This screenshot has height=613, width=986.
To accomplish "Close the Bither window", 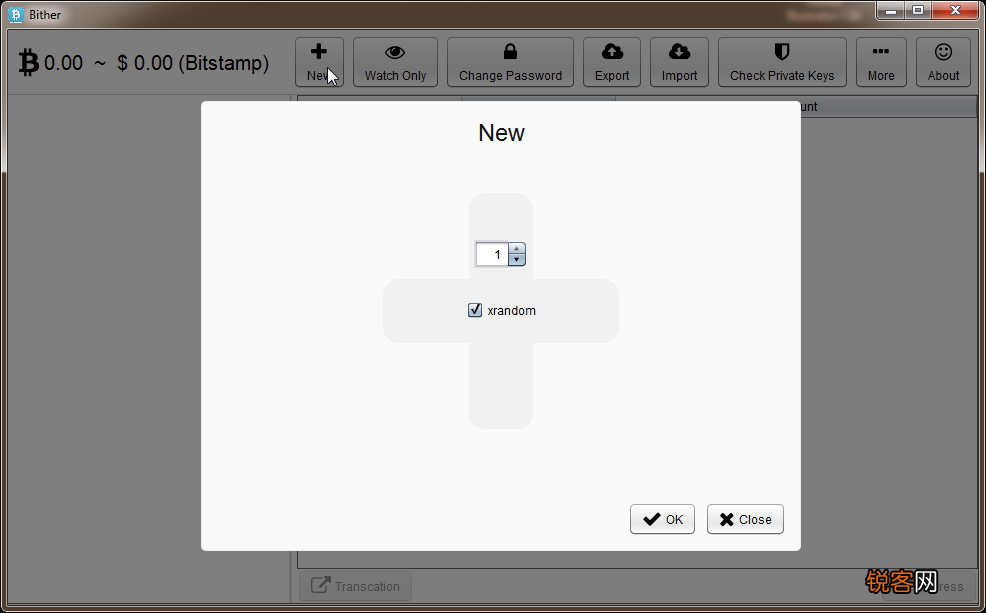I will (x=955, y=10).
